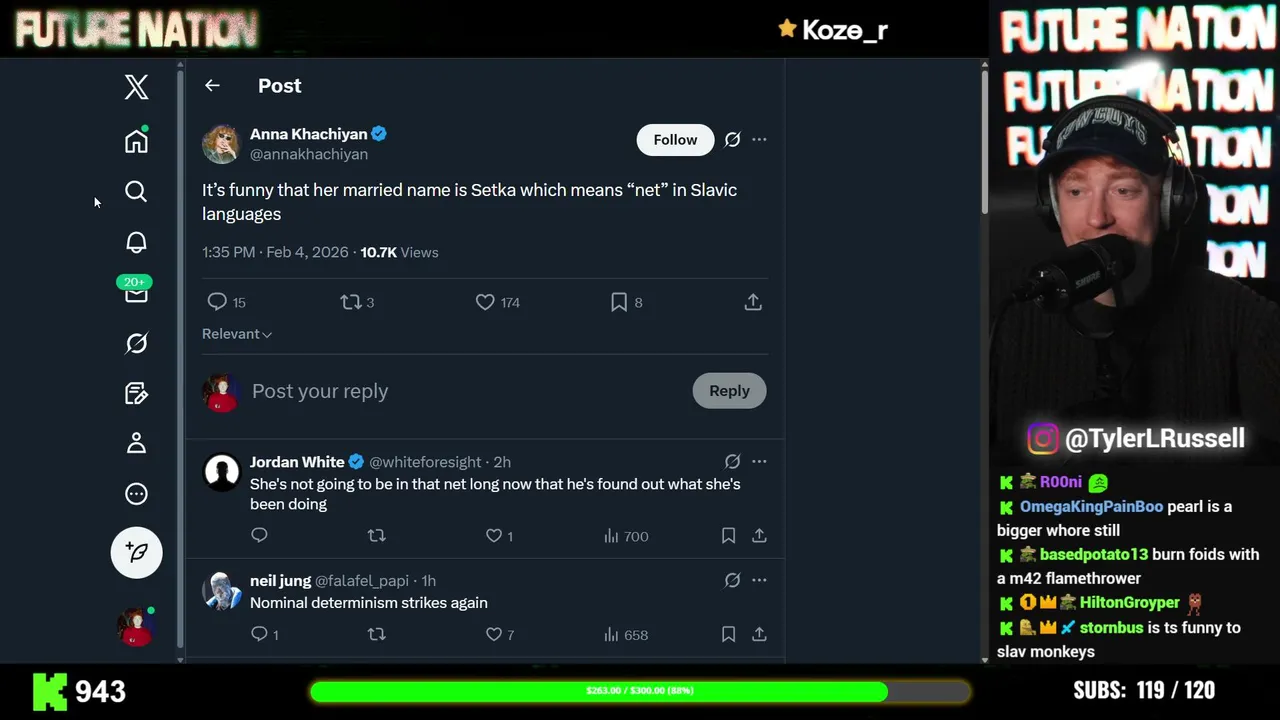Like Anna Khachiyan's post with 174 likes
This screenshot has width=1280, height=720.
[x=485, y=302]
